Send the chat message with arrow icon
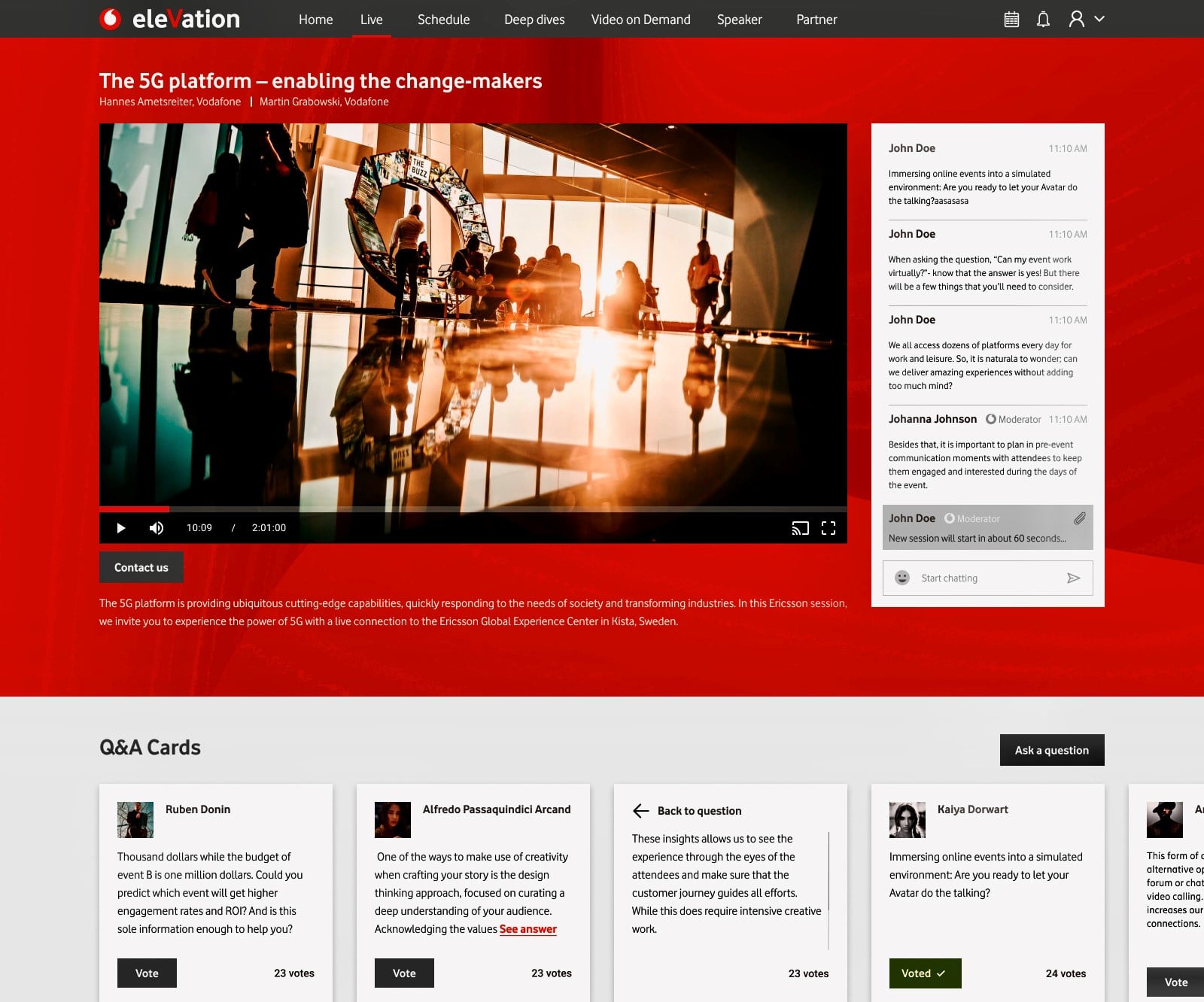 [x=1073, y=578]
